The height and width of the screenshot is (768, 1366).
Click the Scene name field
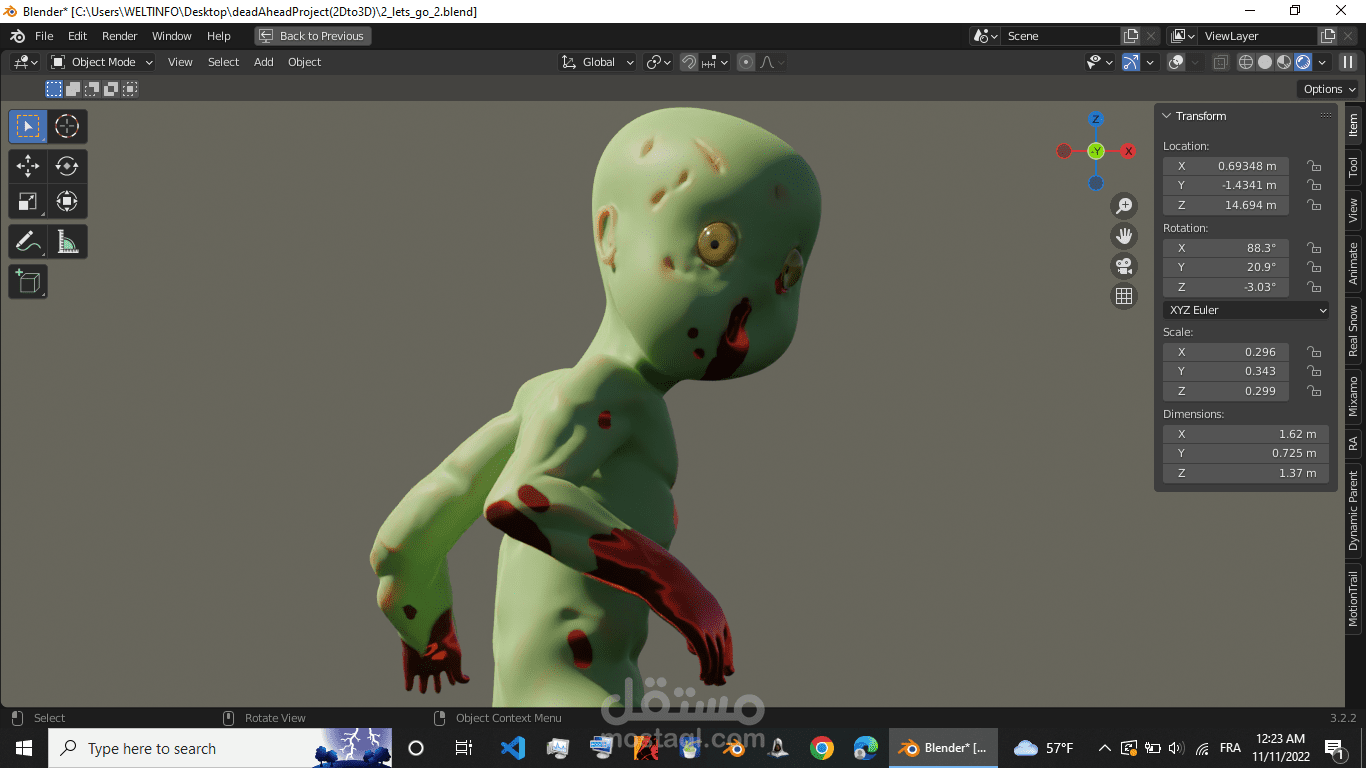click(1060, 36)
